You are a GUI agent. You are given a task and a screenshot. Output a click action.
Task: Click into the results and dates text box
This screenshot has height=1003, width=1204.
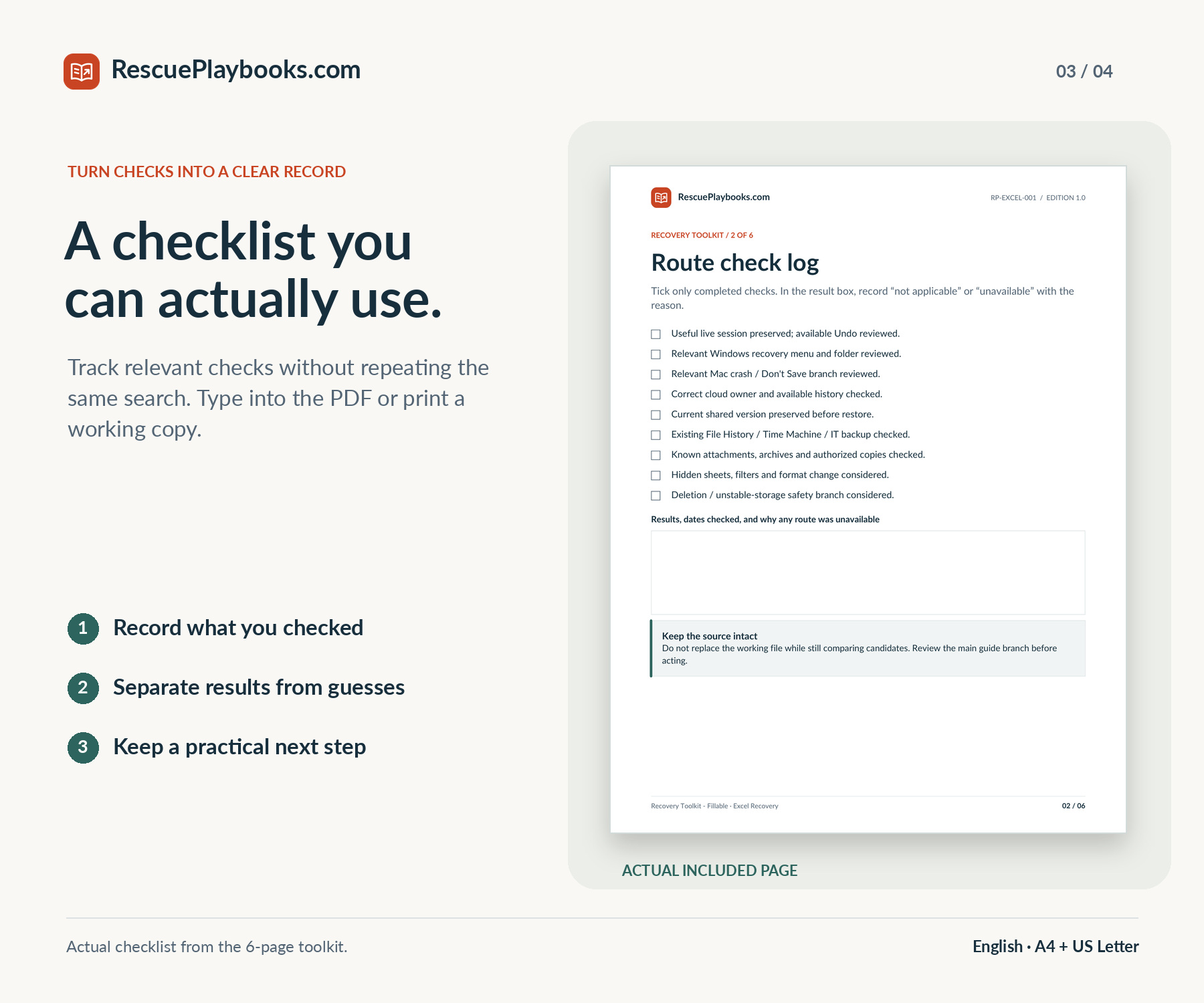pyautogui.click(x=868, y=572)
